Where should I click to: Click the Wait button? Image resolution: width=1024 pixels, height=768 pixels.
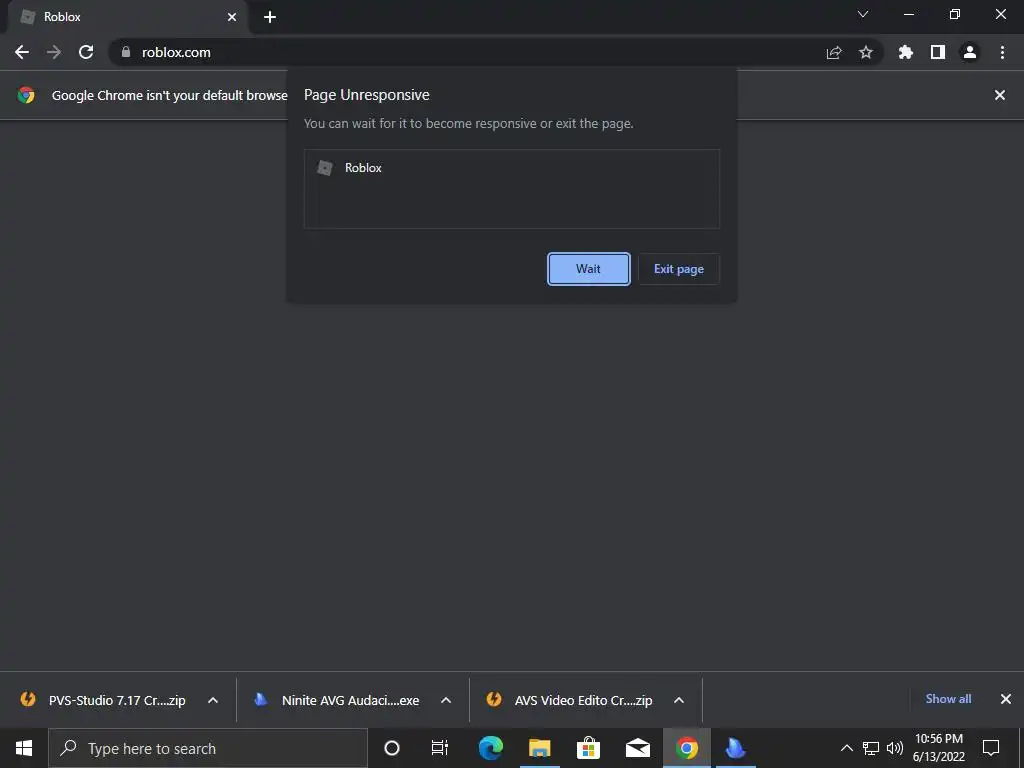click(x=588, y=269)
